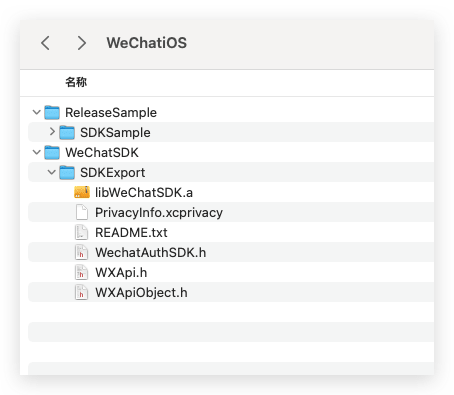Select the SDKExport name text
The height and width of the screenshot is (395, 454).
(113, 173)
